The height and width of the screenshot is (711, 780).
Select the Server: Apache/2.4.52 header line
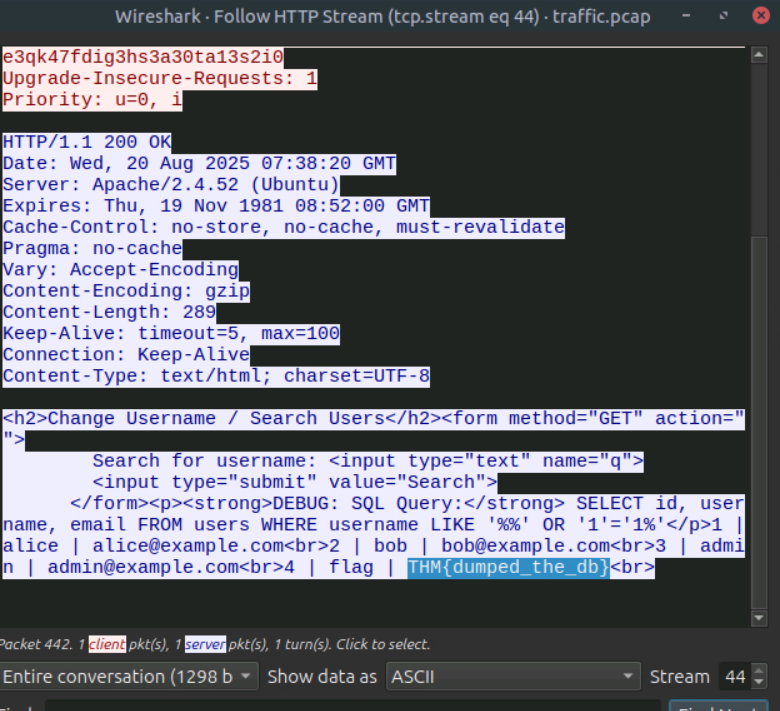(x=170, y=185)
